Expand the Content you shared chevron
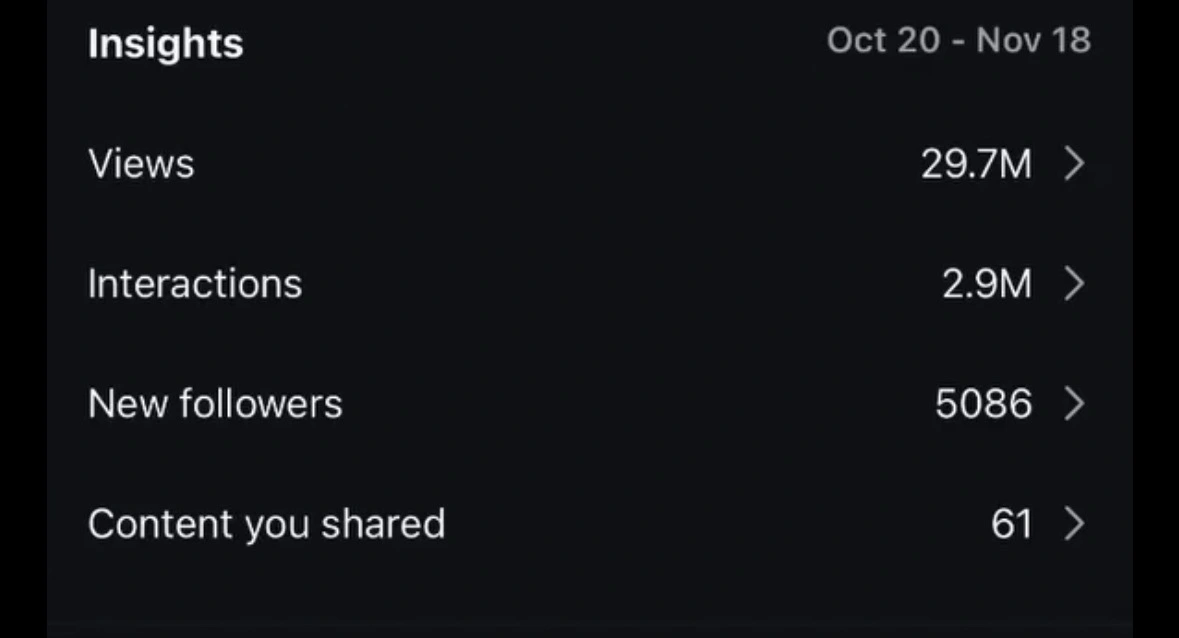The width and height of the screenshot is (1179, 638). pos(1074,524)
